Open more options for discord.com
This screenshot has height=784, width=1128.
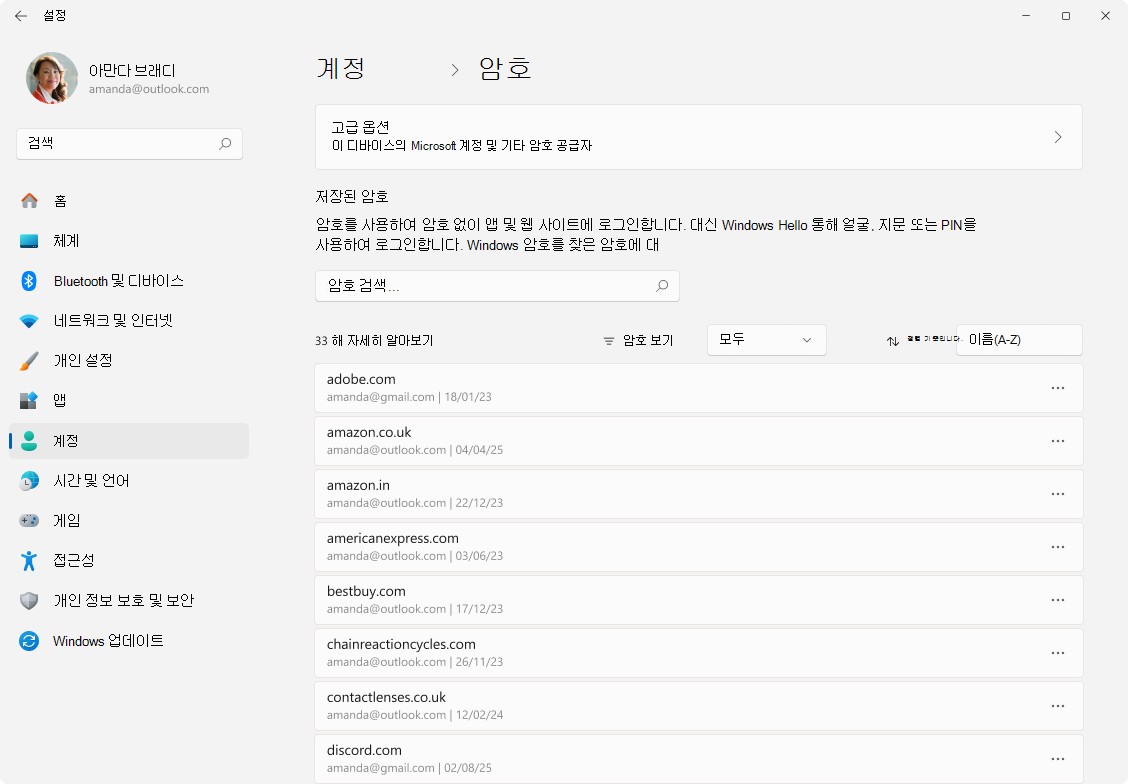[1058, 759]
